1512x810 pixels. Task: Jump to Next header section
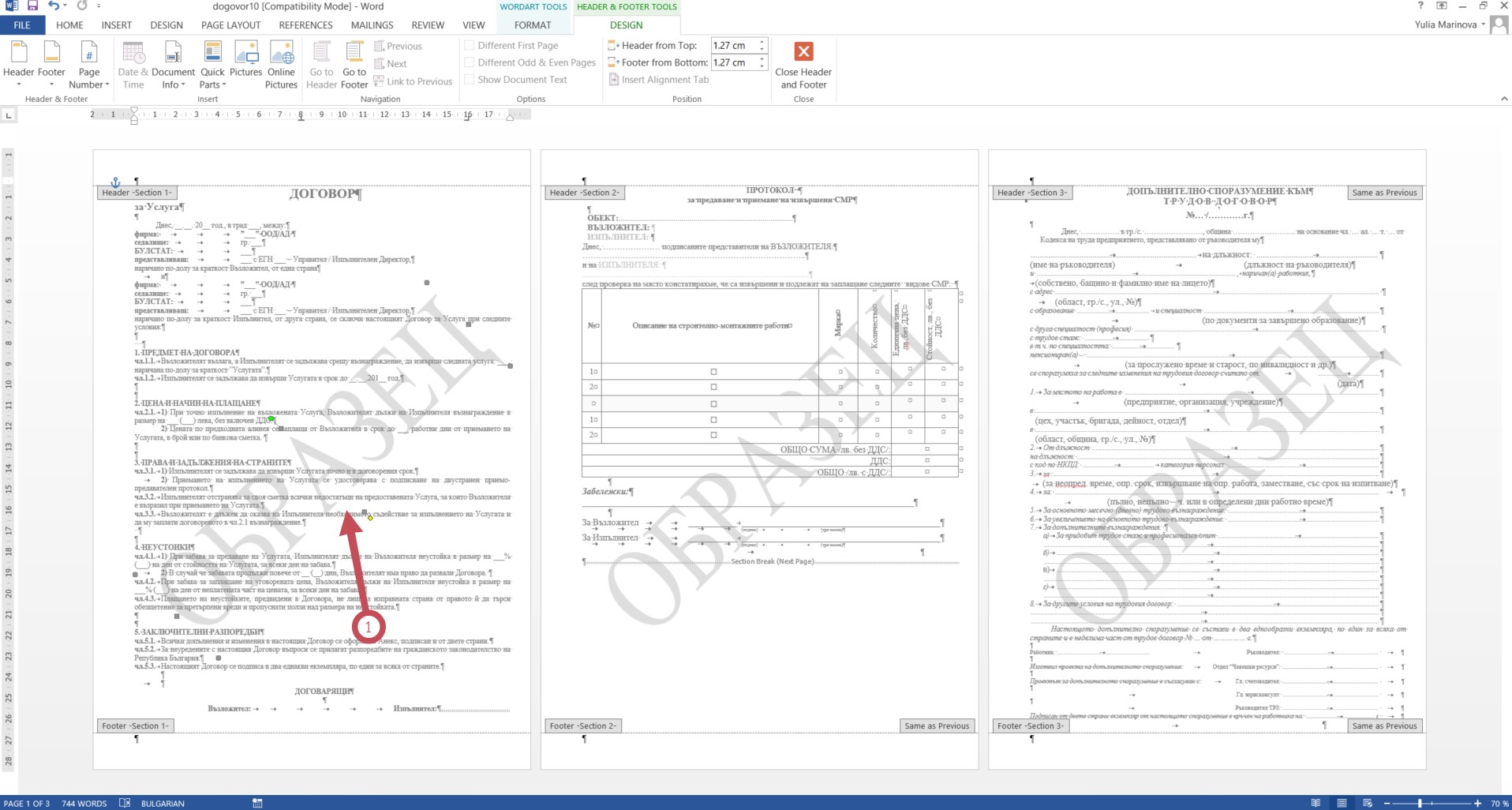pos(391,63)
